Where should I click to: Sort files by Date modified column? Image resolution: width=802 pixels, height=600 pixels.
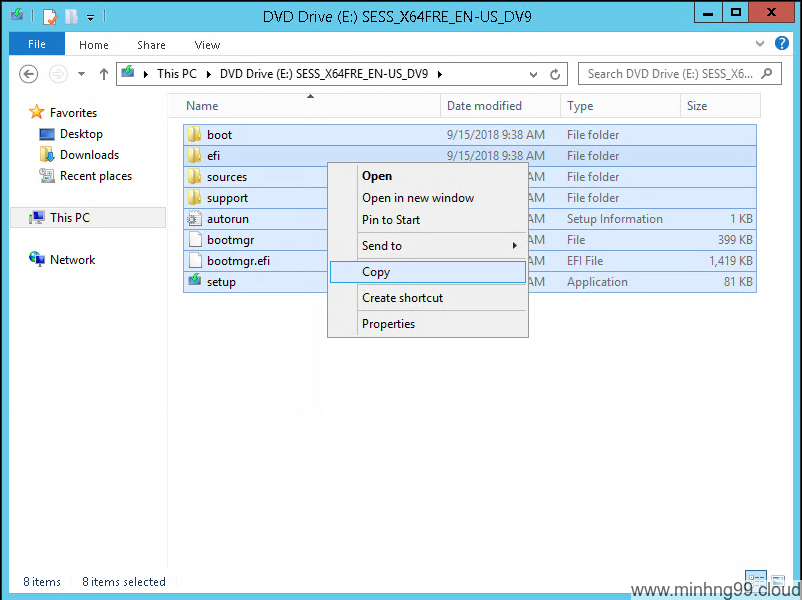(x=484, y=106)
